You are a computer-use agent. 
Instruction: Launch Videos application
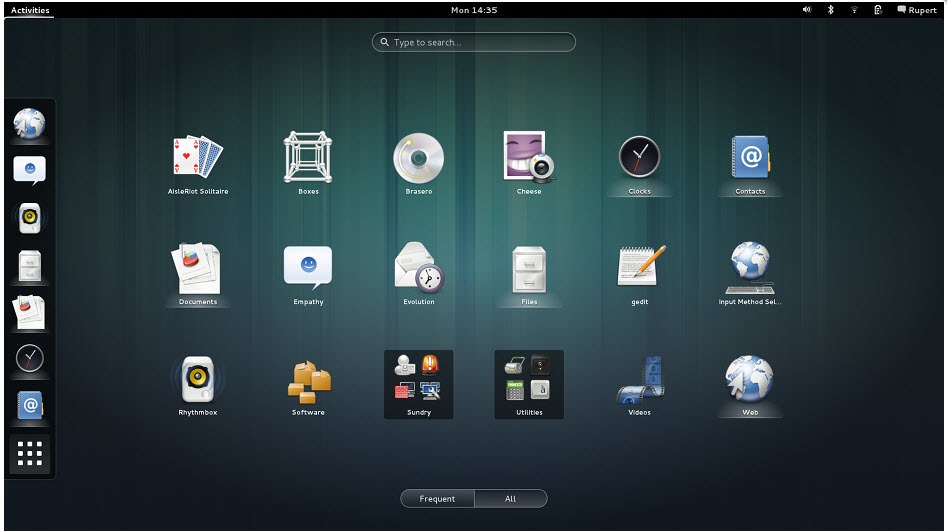click(640, 385)
